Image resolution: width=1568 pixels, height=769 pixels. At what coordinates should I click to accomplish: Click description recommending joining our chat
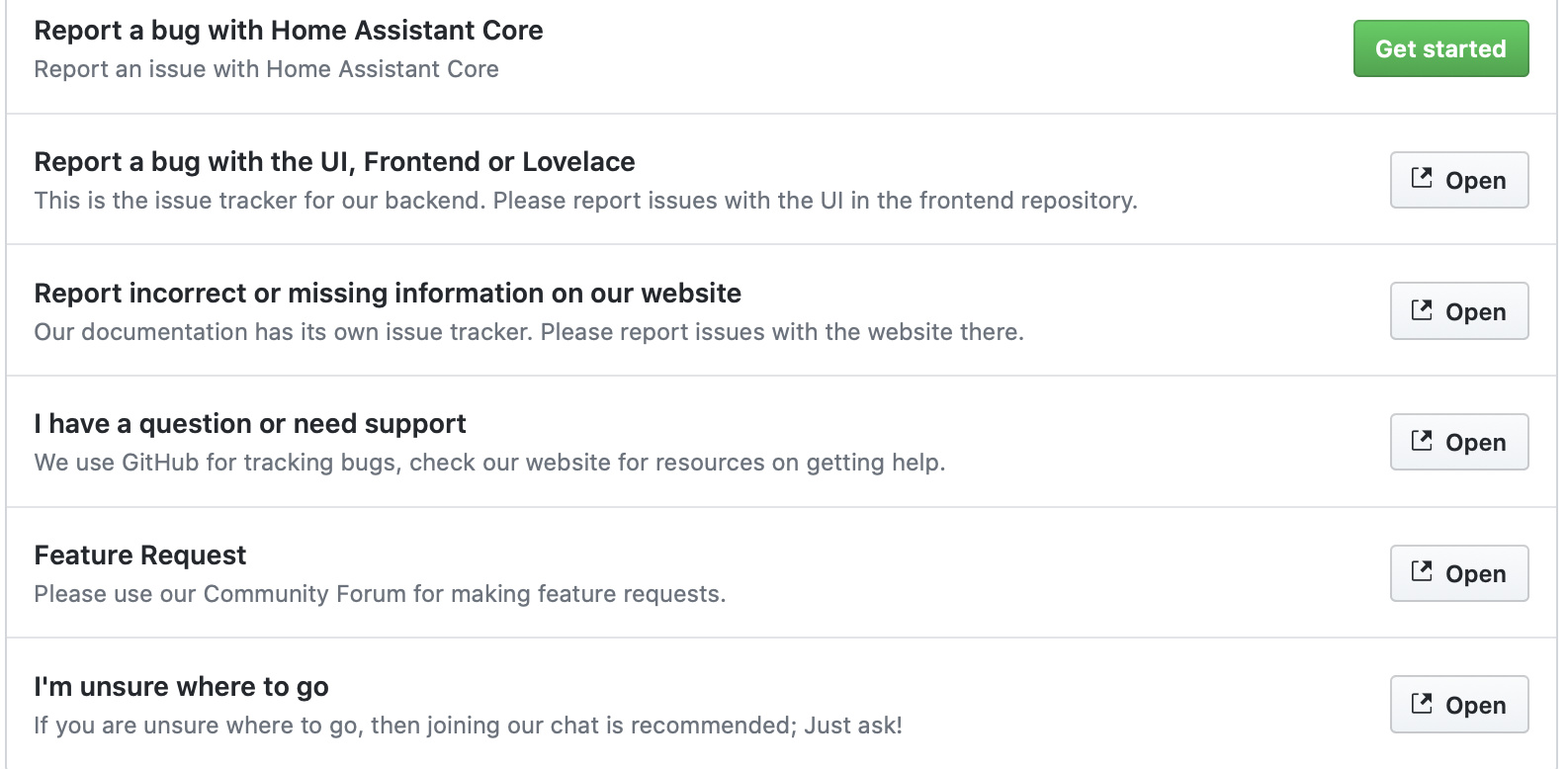469,726
